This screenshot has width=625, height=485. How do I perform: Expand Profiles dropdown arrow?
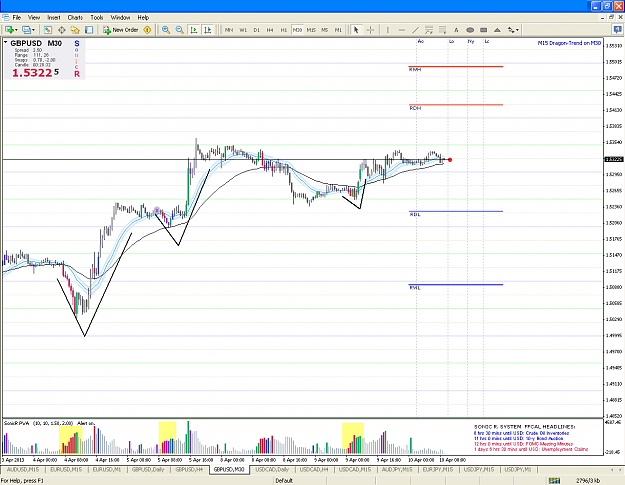tap(33, 30)
